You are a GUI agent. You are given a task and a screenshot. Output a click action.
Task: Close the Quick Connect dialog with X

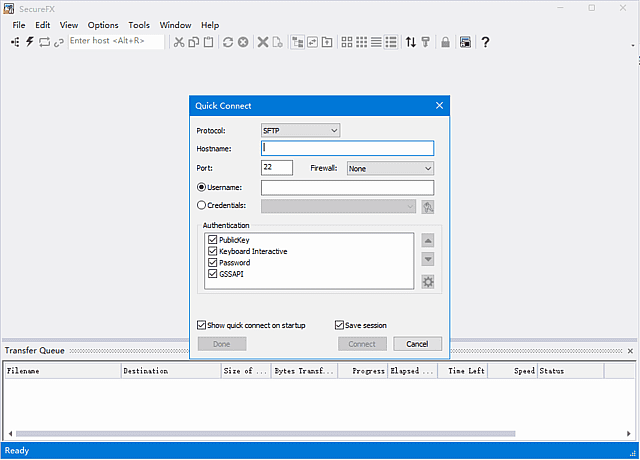439,106
